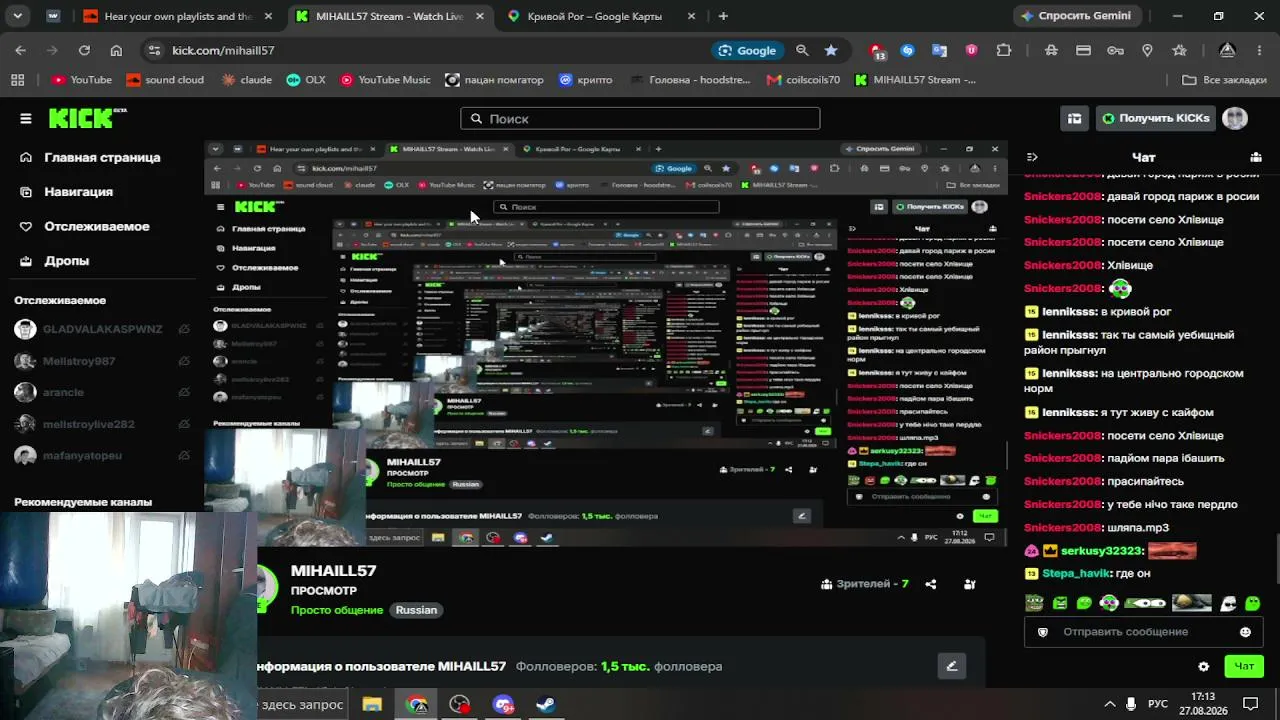
Task: Open dashboard icon beside Получить KICKs
Action: coord(1074,118)
